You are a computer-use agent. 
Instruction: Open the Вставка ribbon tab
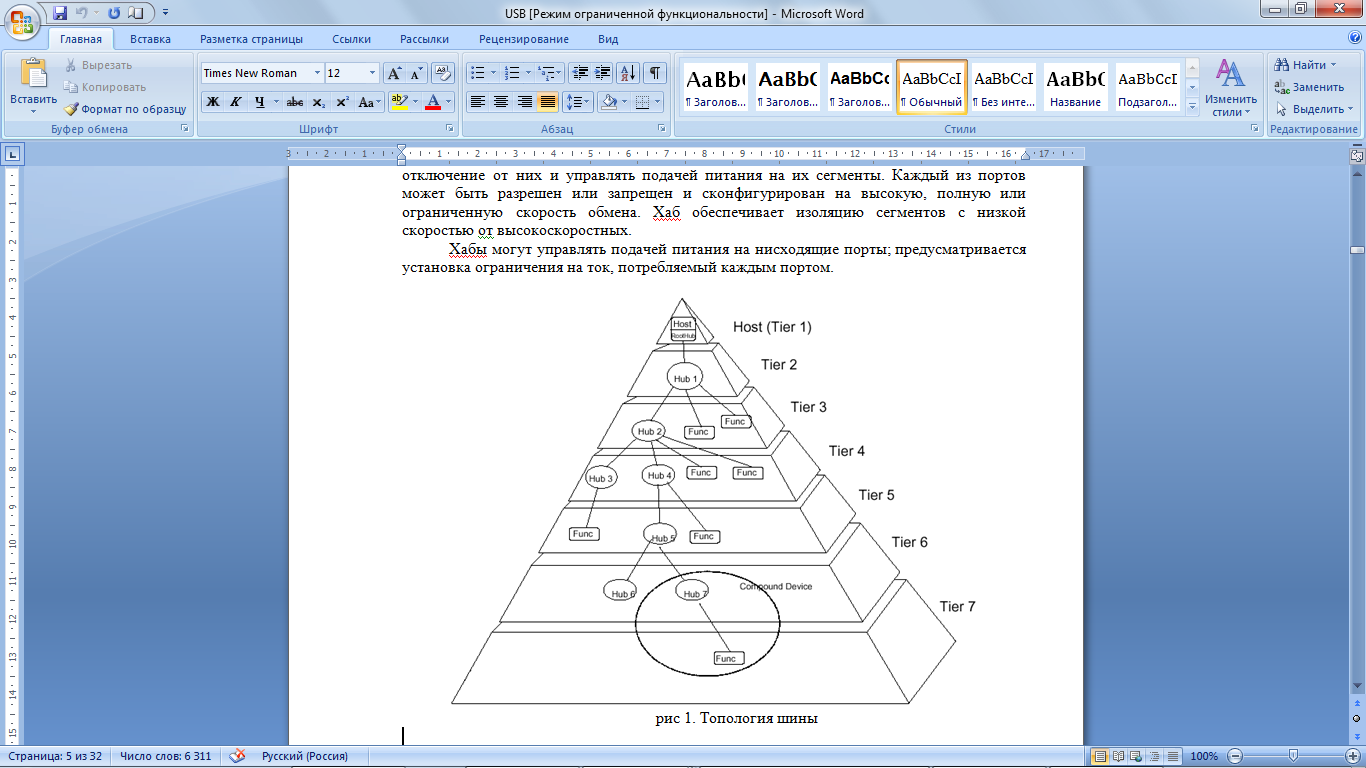point(150,39)
